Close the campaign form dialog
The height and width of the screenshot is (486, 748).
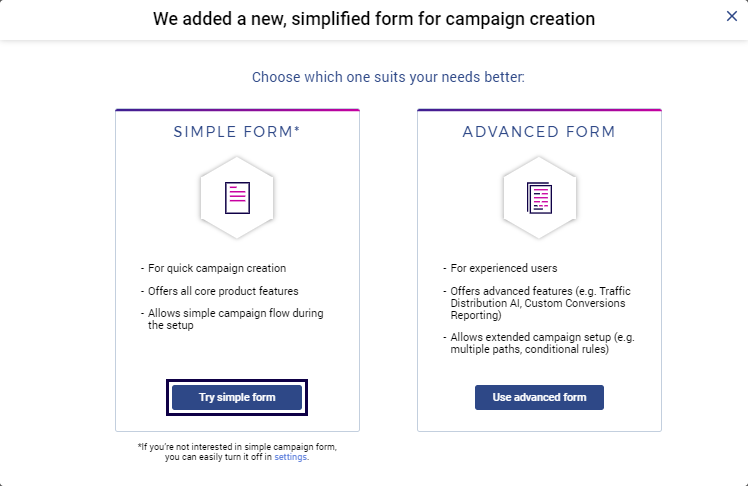pos(732,16)
